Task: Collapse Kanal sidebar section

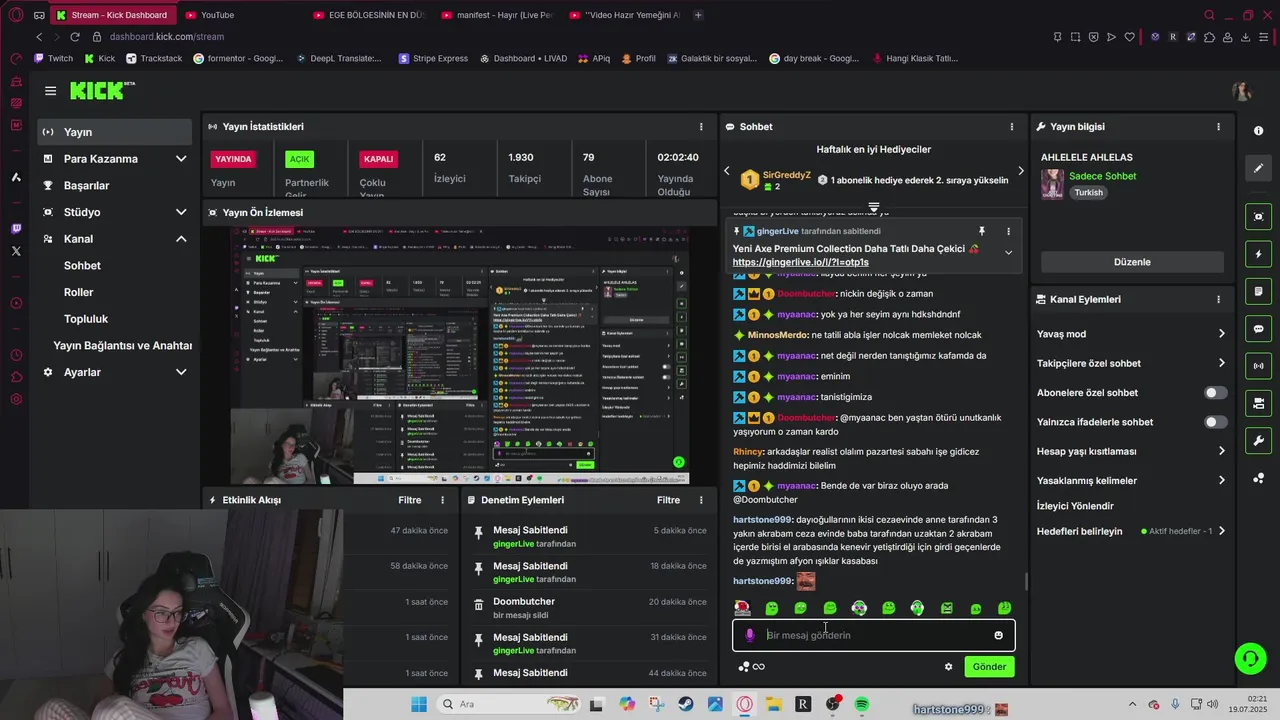Action: click(x=181, y=239)
